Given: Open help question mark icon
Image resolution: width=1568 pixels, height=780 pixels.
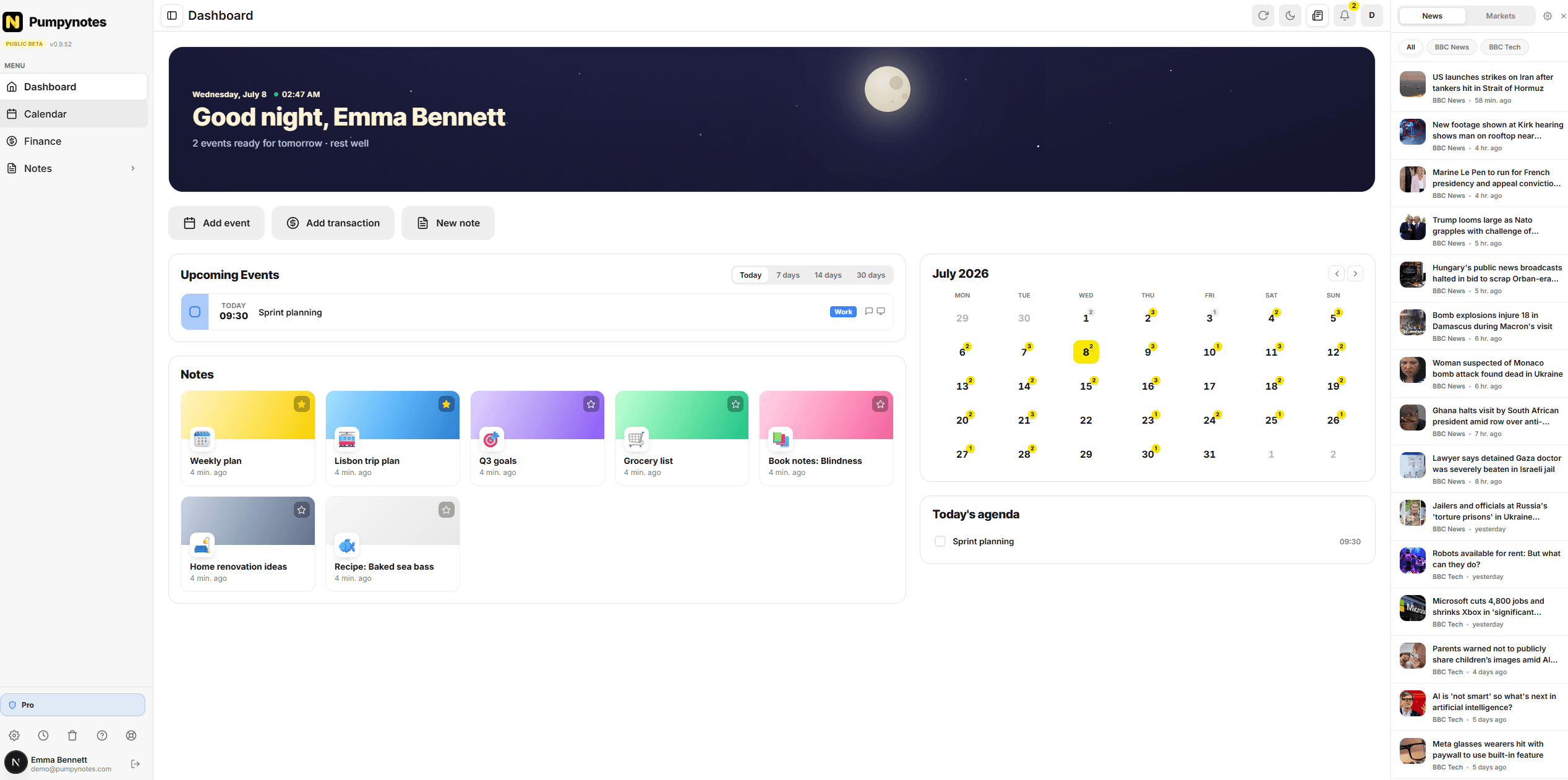Looking at the screenshot, I should [102, 735].
